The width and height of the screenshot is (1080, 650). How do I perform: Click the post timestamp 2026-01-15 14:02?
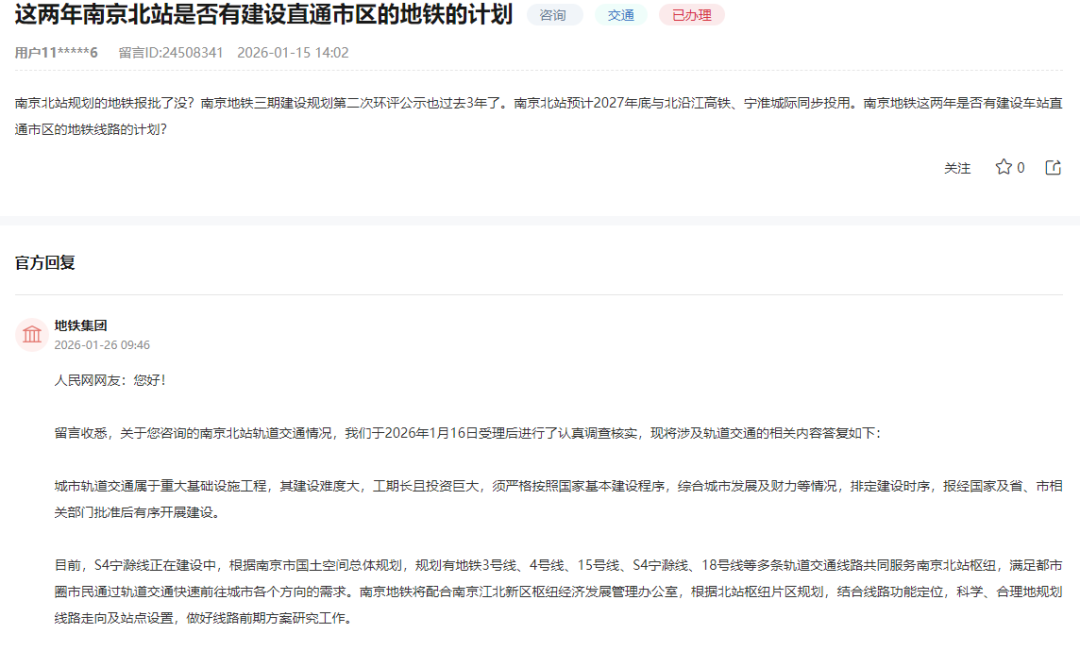293,52
